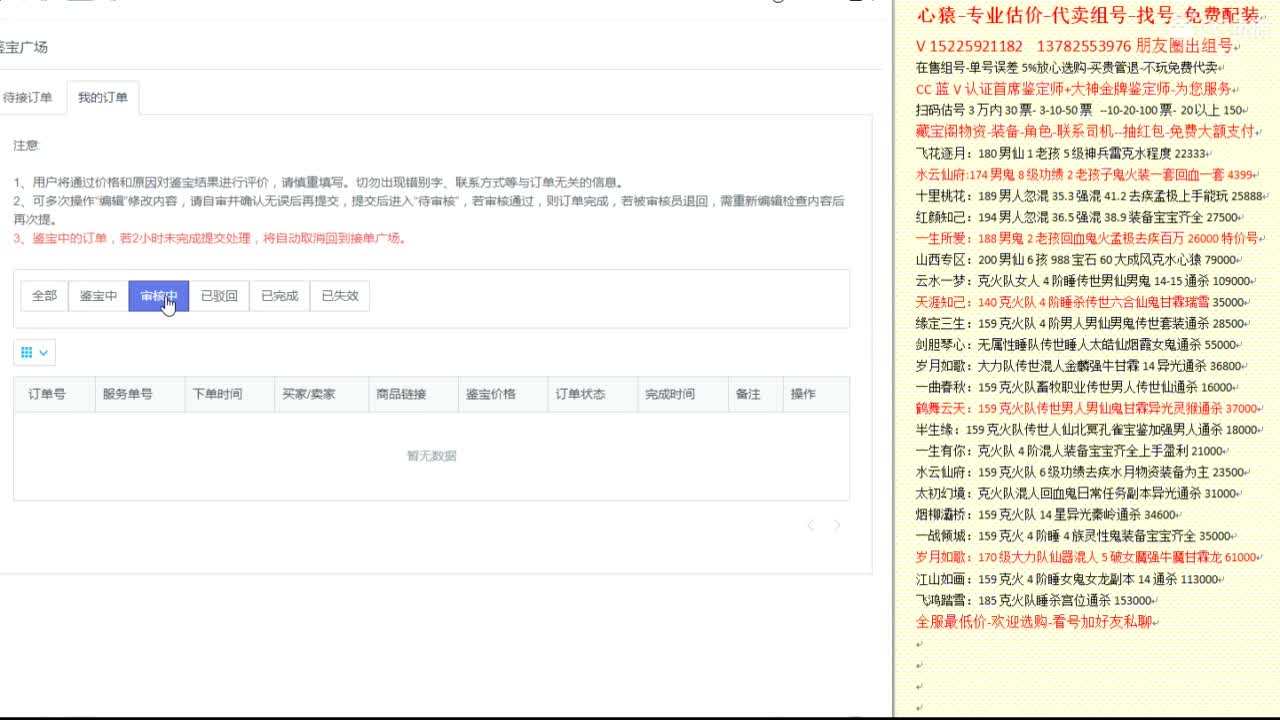Click the previous page arrow below the table
Image resolution: width=1280 pixels, height=720 pixels.
click(810, 525)
